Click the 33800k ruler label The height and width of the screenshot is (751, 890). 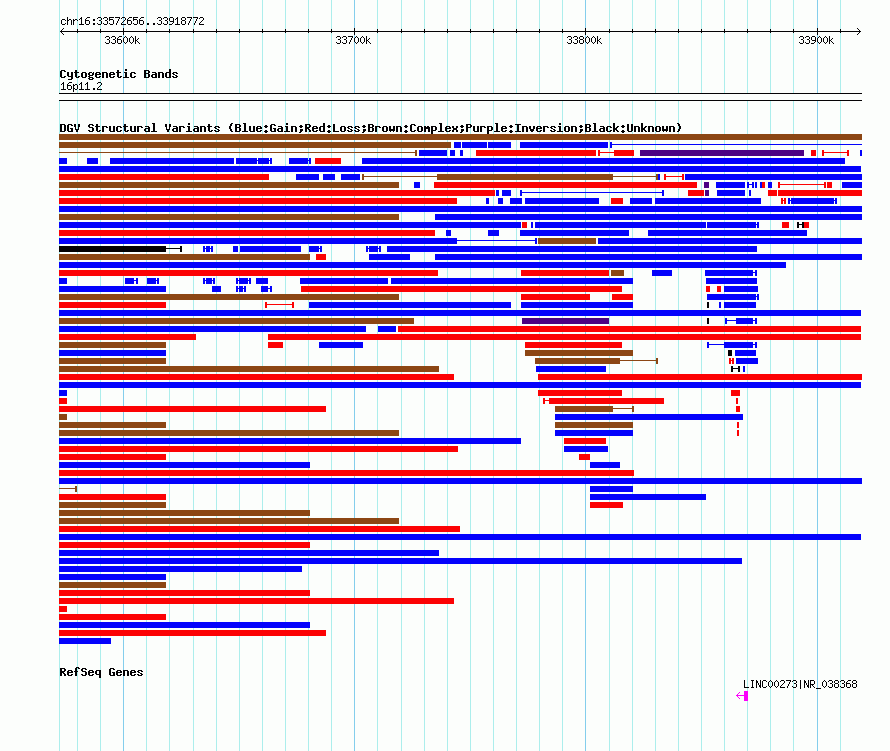[584, 40]
